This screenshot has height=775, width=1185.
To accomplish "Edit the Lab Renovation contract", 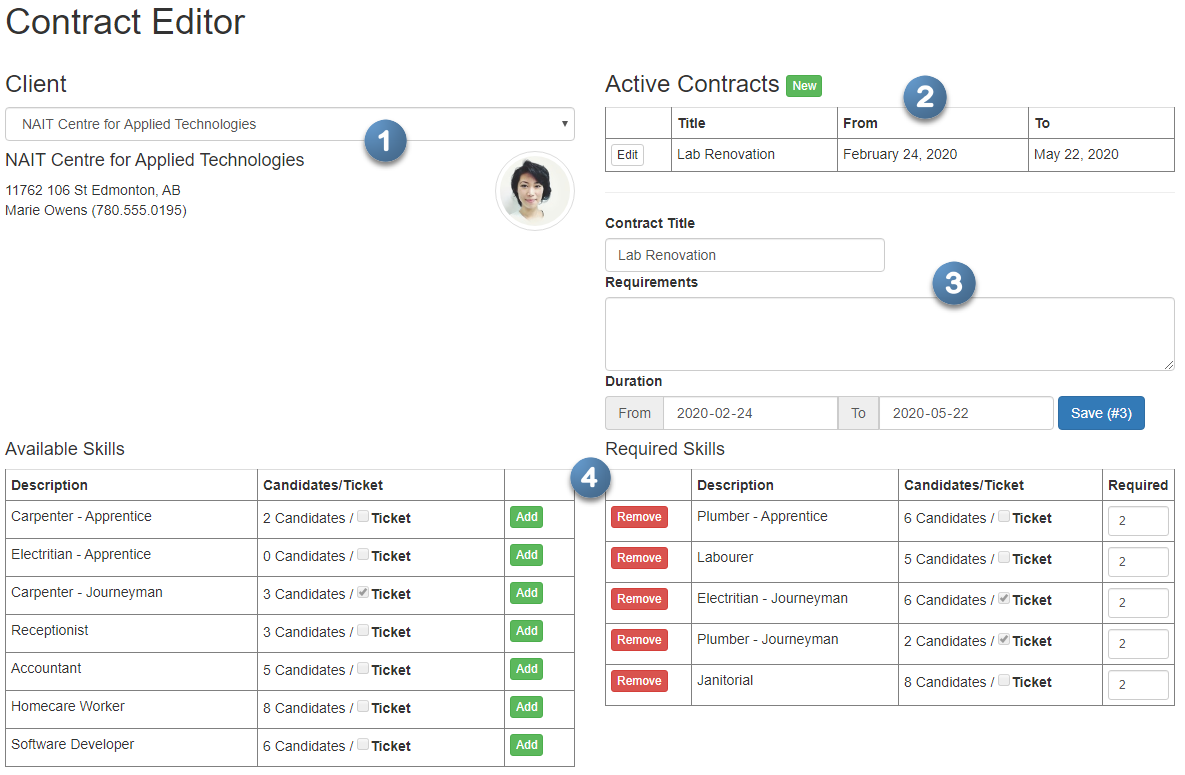I will [x=627, y=155].
